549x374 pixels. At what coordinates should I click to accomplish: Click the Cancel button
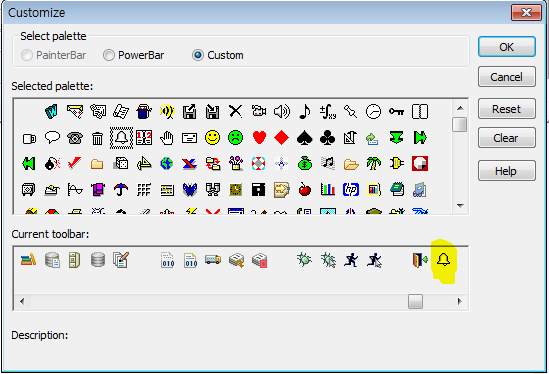[507, 77]
